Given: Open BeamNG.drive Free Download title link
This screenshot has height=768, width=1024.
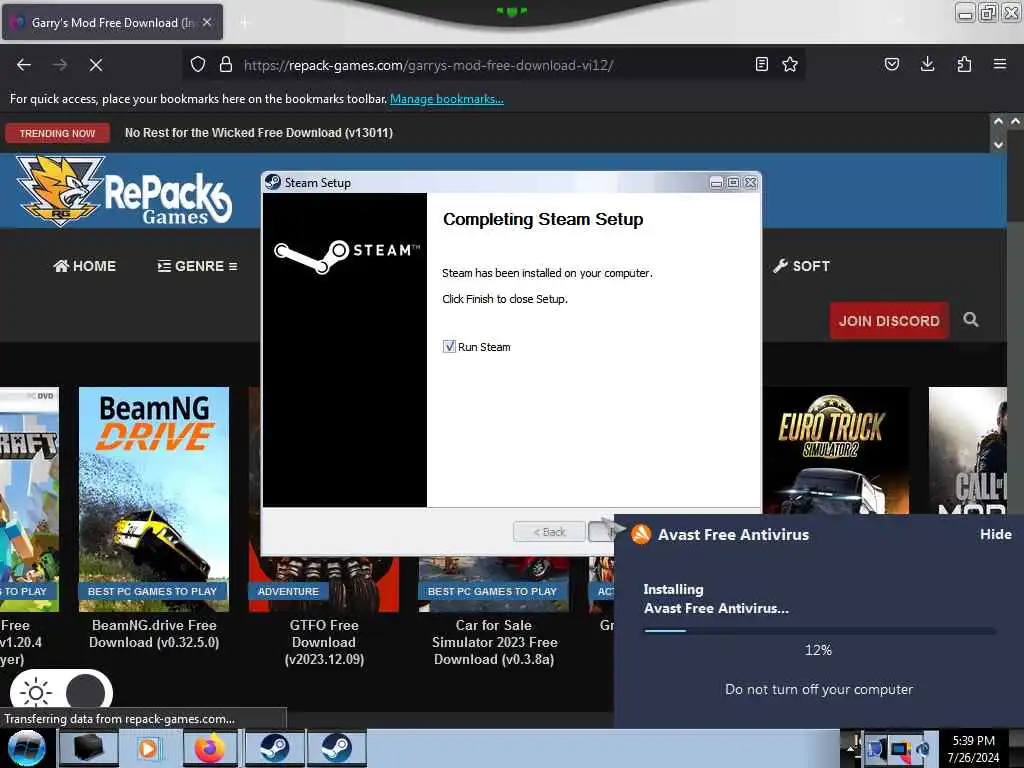Looking at the screenshot, I should coord(154,633).
